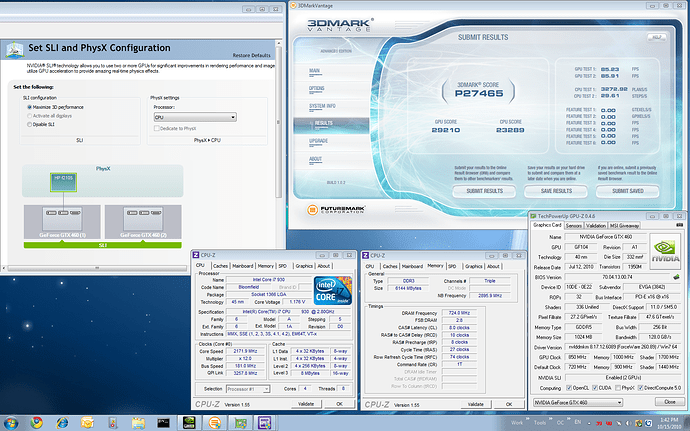Click the GPU-Z BIOS save chip icon
690x431 pixels.
point(676,277)
